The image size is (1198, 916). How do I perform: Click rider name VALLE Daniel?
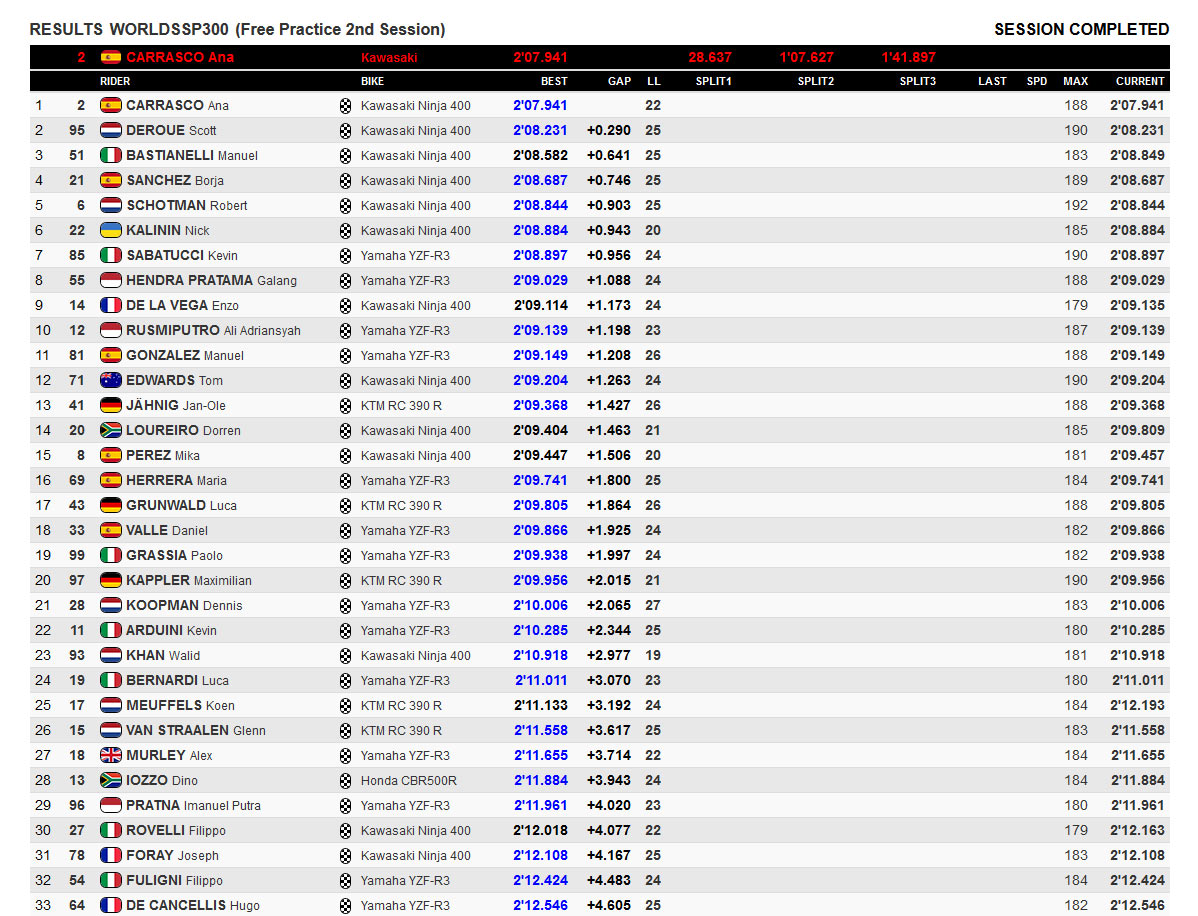coord(167,530)
